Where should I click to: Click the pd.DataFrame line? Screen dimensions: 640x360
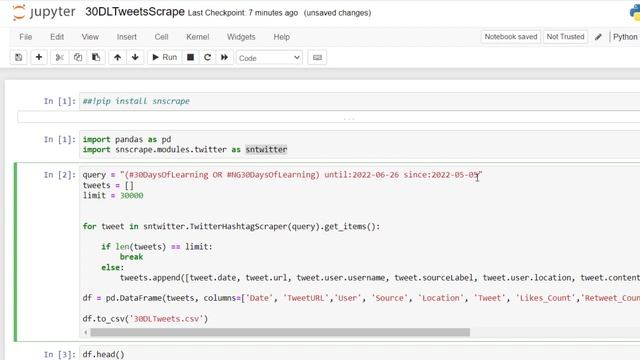click(x=361, y=298)
